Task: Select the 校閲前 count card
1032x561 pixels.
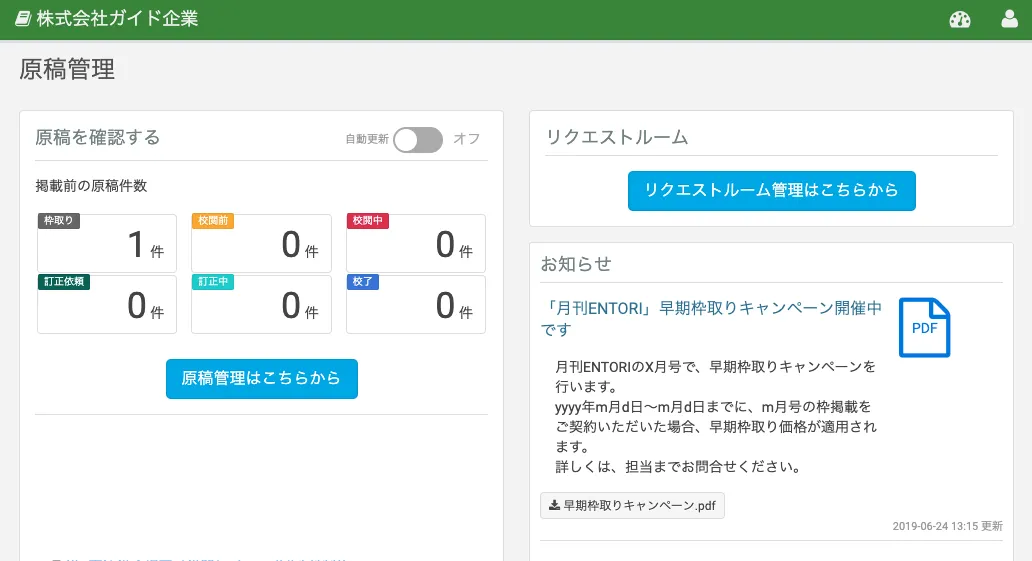Action: pos(261,243)
